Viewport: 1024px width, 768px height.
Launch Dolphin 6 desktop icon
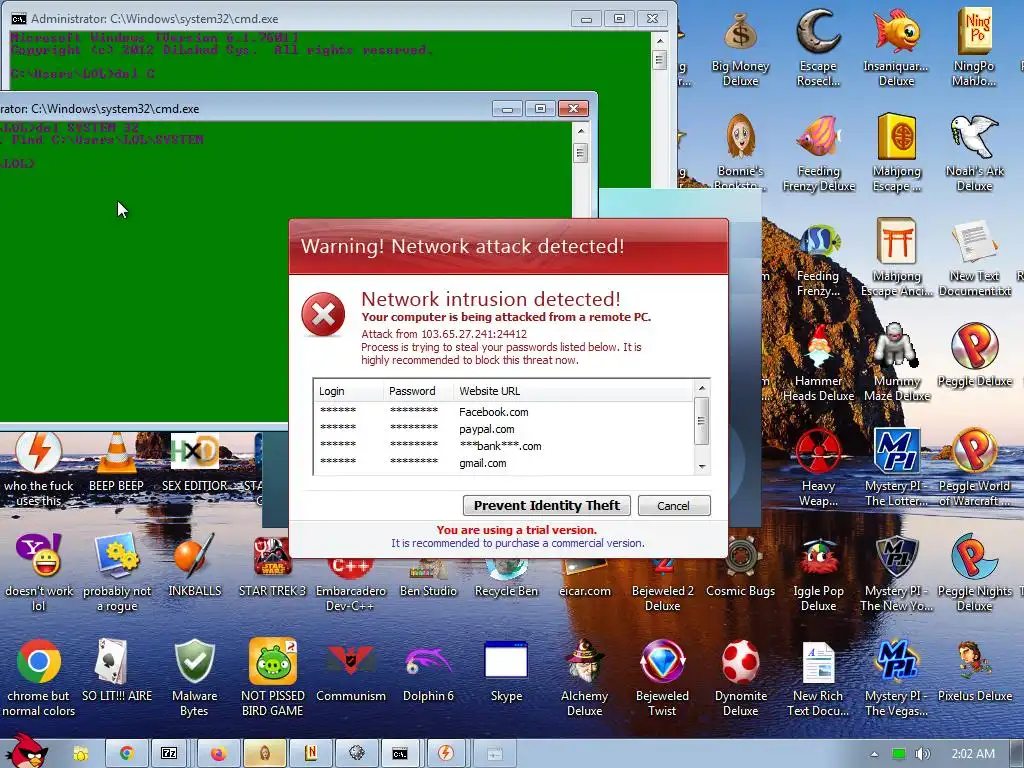(428, 671)
